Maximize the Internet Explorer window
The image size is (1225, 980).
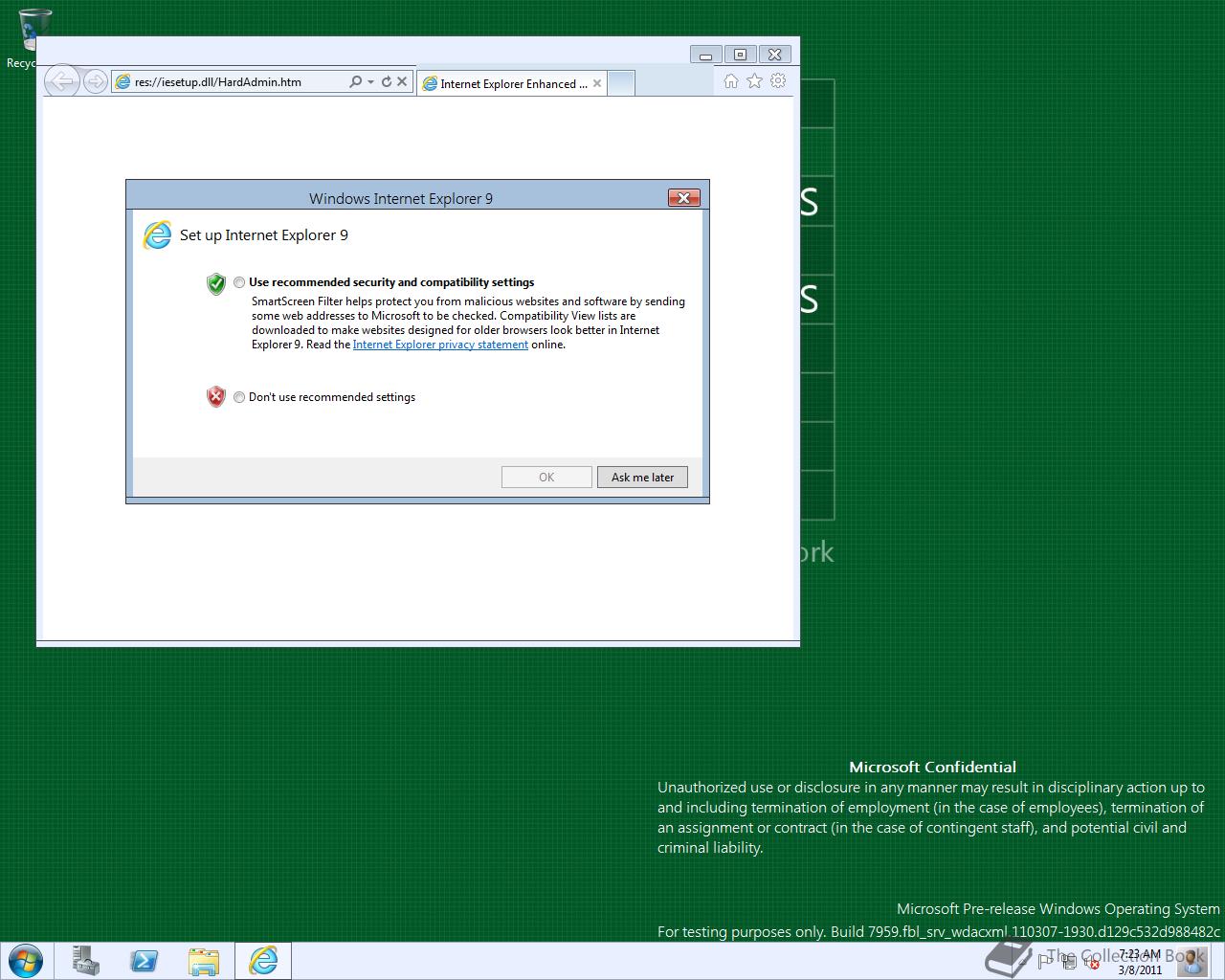point(740,55)
